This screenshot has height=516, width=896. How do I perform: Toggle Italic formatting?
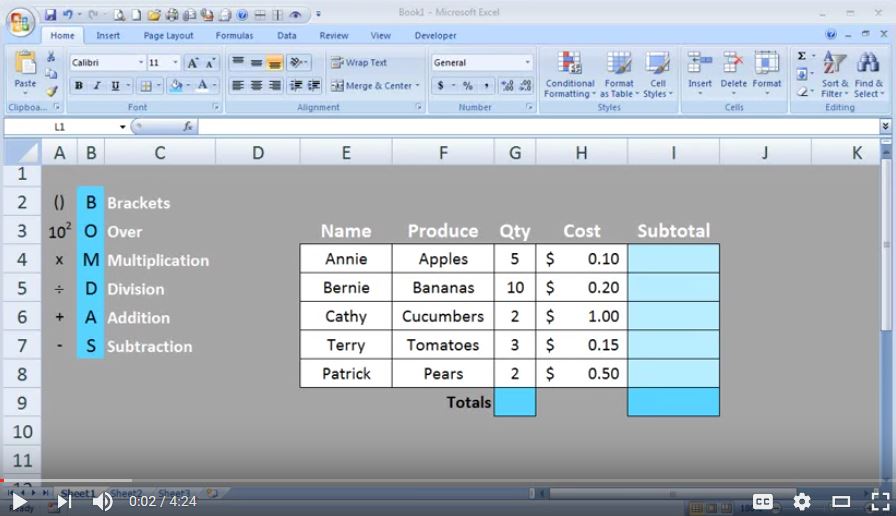pyautogui.click(x=97, y=86)
